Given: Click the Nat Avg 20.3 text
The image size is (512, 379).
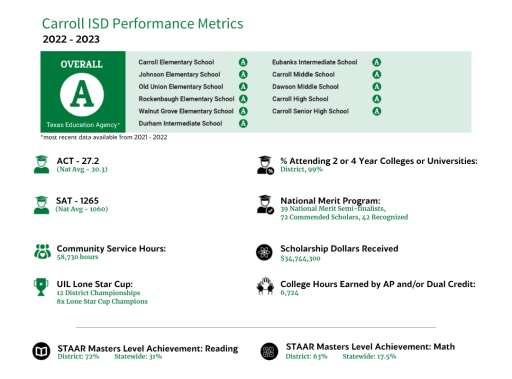Looking at the screenshot, I should click(x=82, y=169).
